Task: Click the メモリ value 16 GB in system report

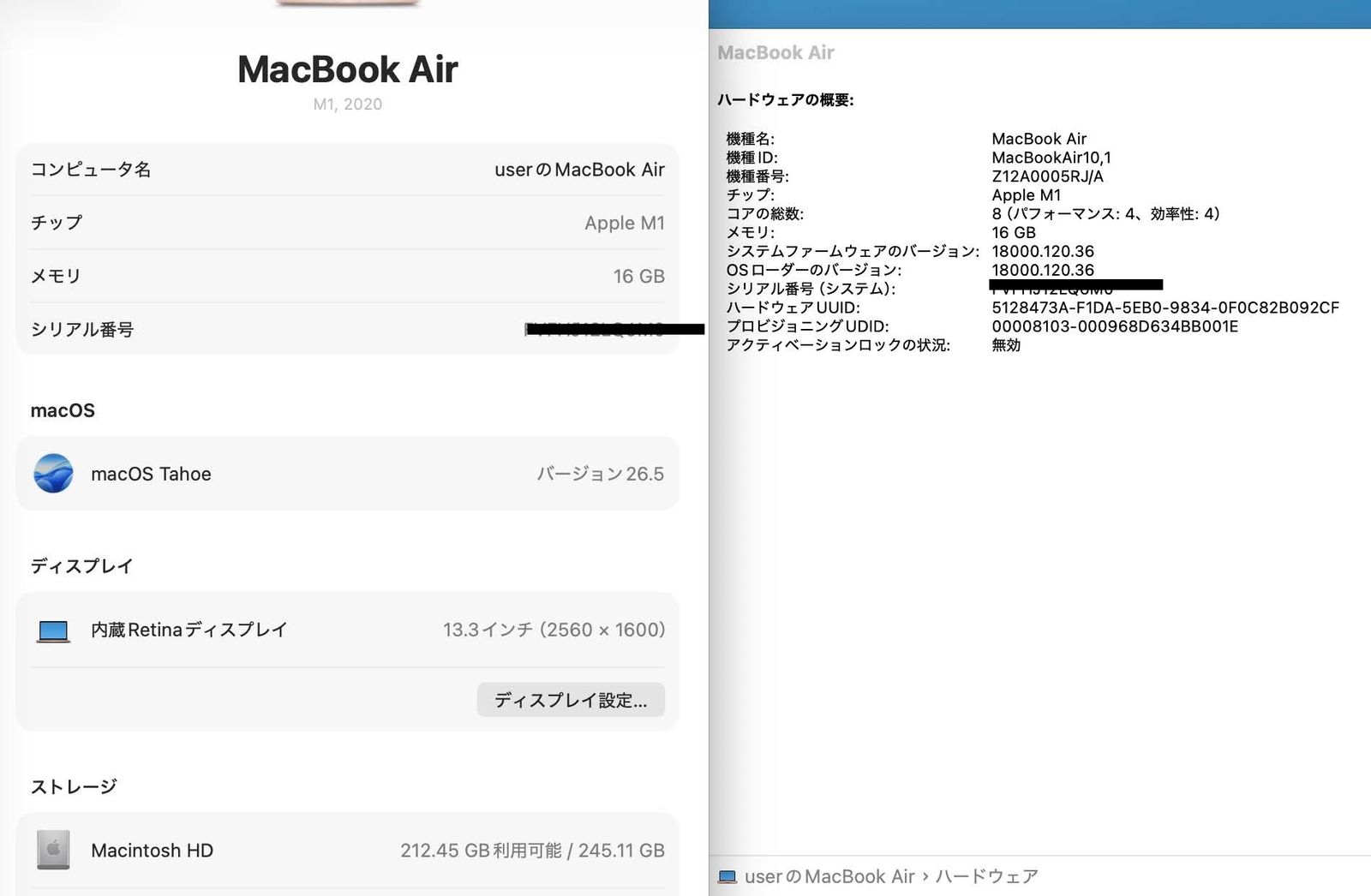Action: [1014, 233]
